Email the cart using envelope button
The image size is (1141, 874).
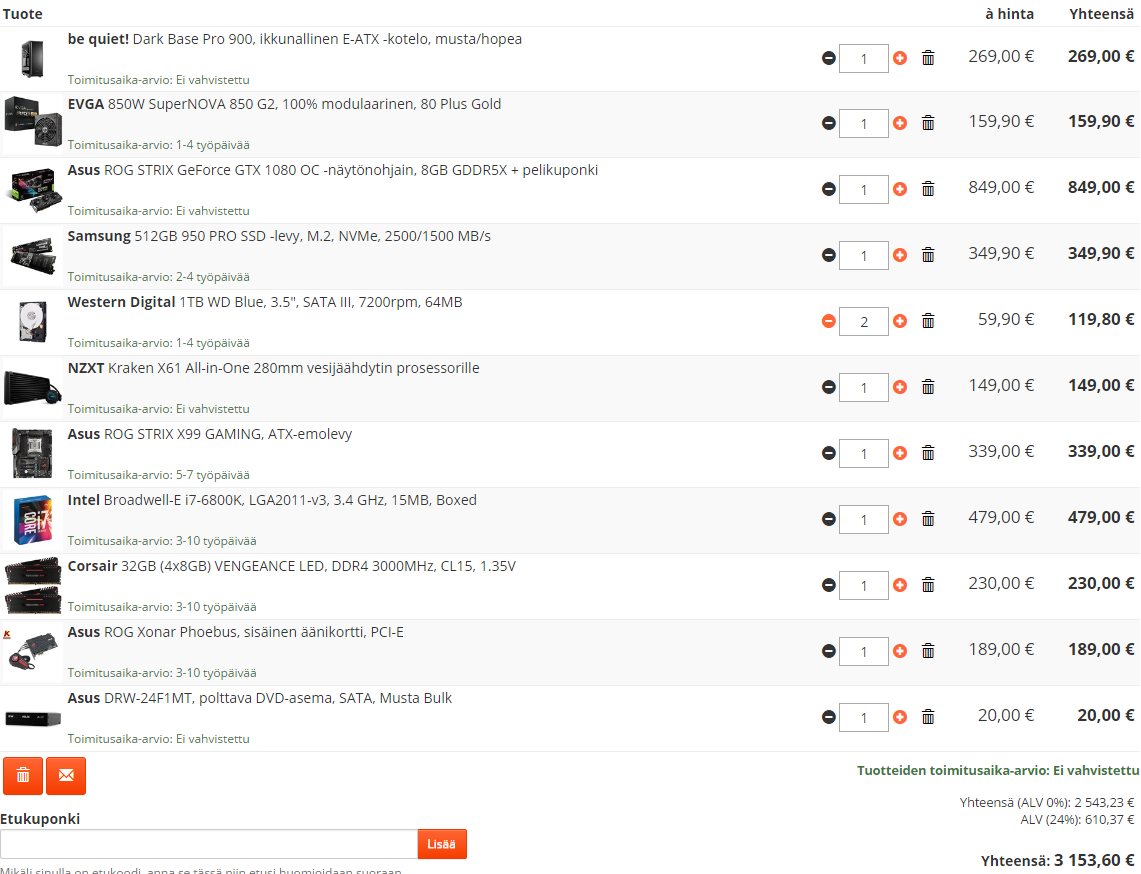[66, 776]
